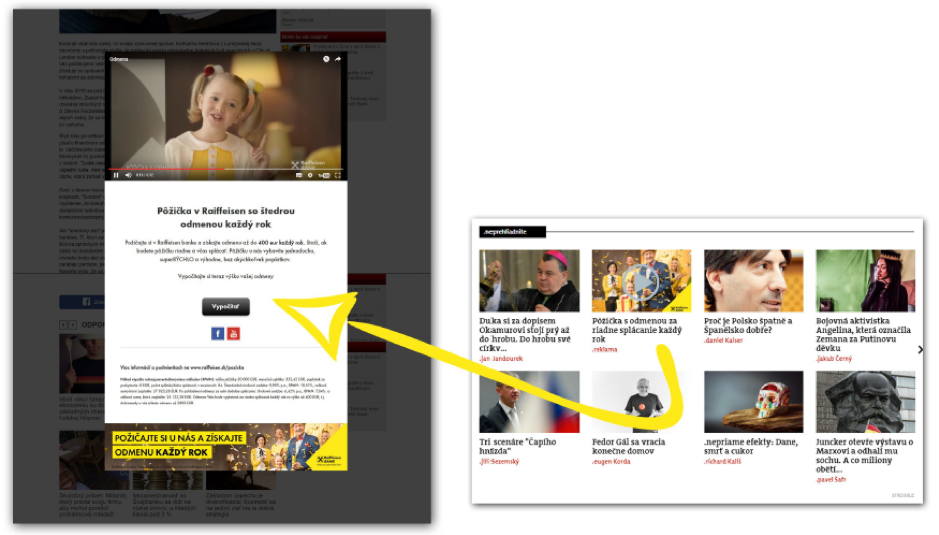Click the 'Požičajte si u nás' yellow banner

pyautogui.click(x=226, y=447)
